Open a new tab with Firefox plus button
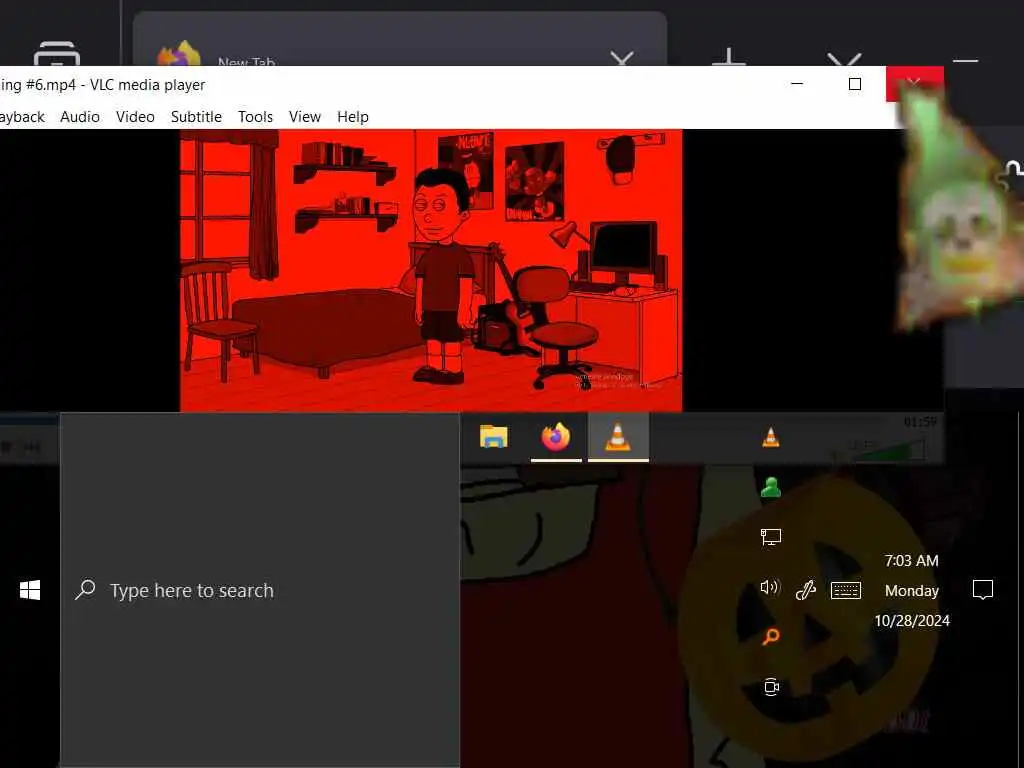The width and height of the screenshot is (1024, 768). (x=729, y=57)
